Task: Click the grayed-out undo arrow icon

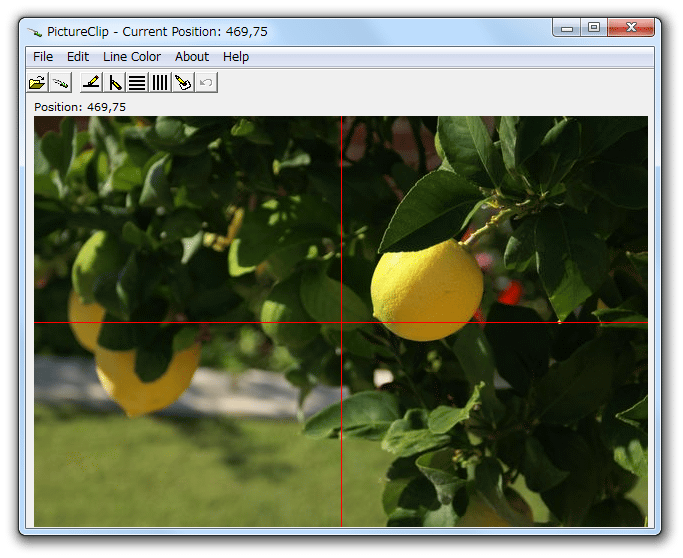Action: click(x=206, y=82)
